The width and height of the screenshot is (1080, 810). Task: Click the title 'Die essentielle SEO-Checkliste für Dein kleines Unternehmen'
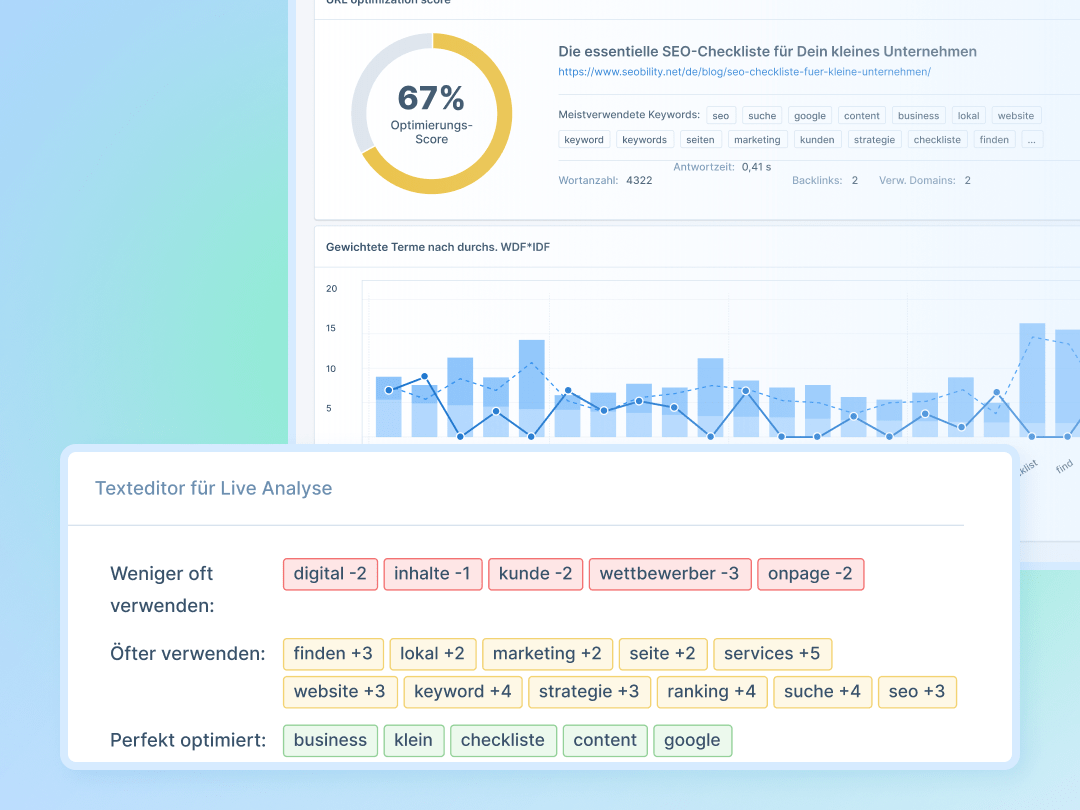pos(767,52)
